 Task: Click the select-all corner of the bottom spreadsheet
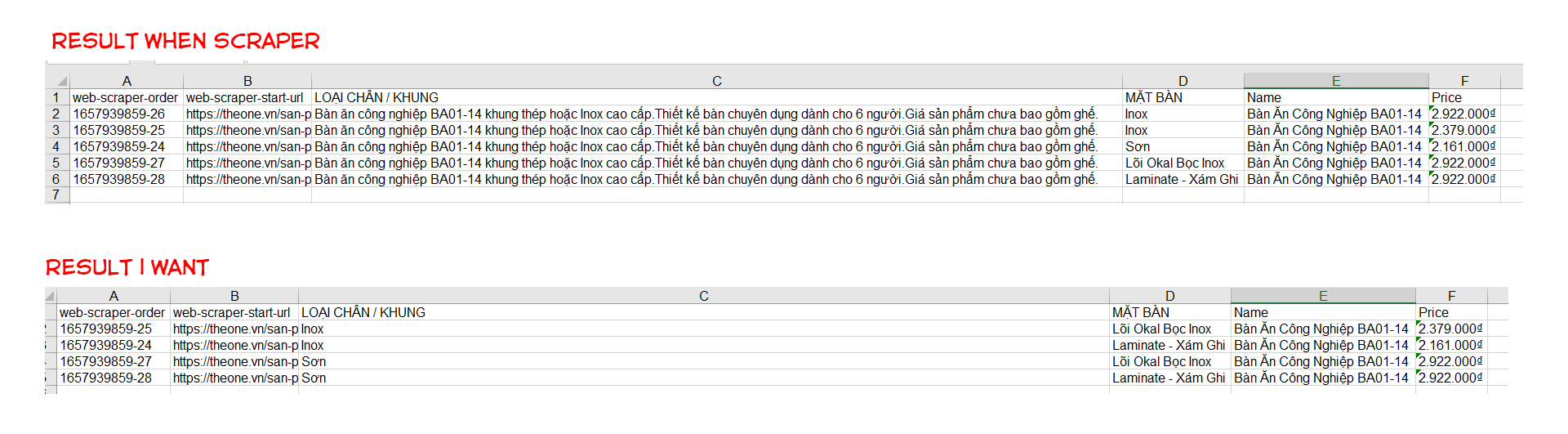pyautogui.click(x=50, y=296)
